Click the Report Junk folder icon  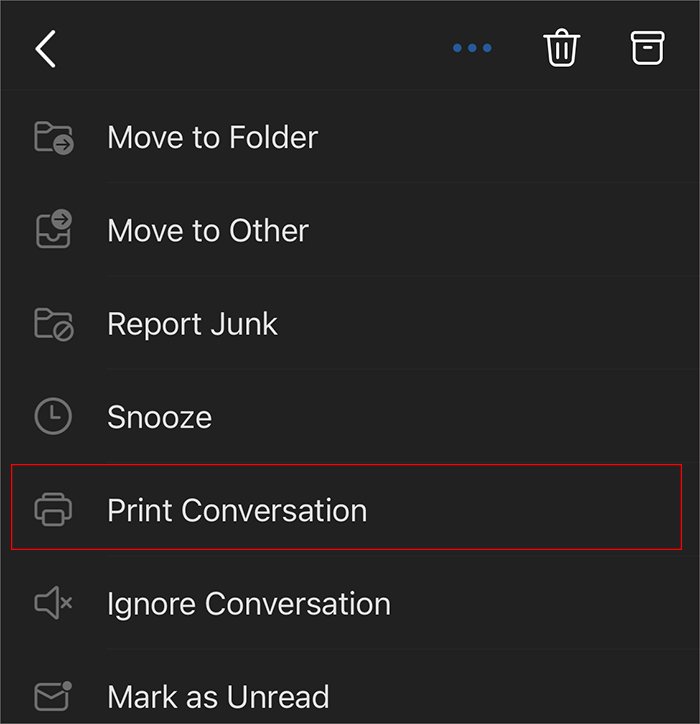[x=54, y=324]
